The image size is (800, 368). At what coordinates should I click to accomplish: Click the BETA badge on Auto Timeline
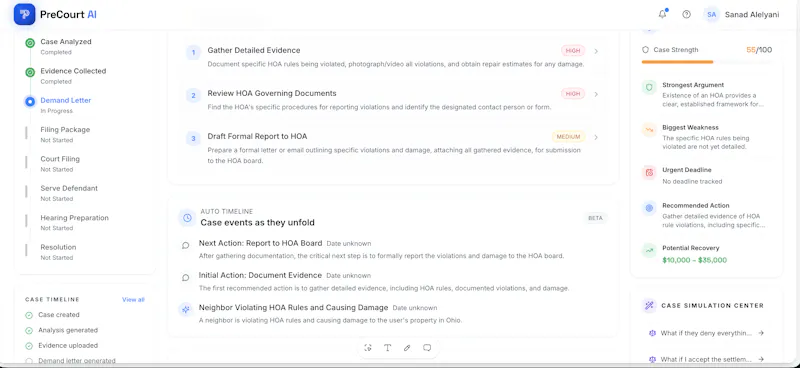pos(595,218)
